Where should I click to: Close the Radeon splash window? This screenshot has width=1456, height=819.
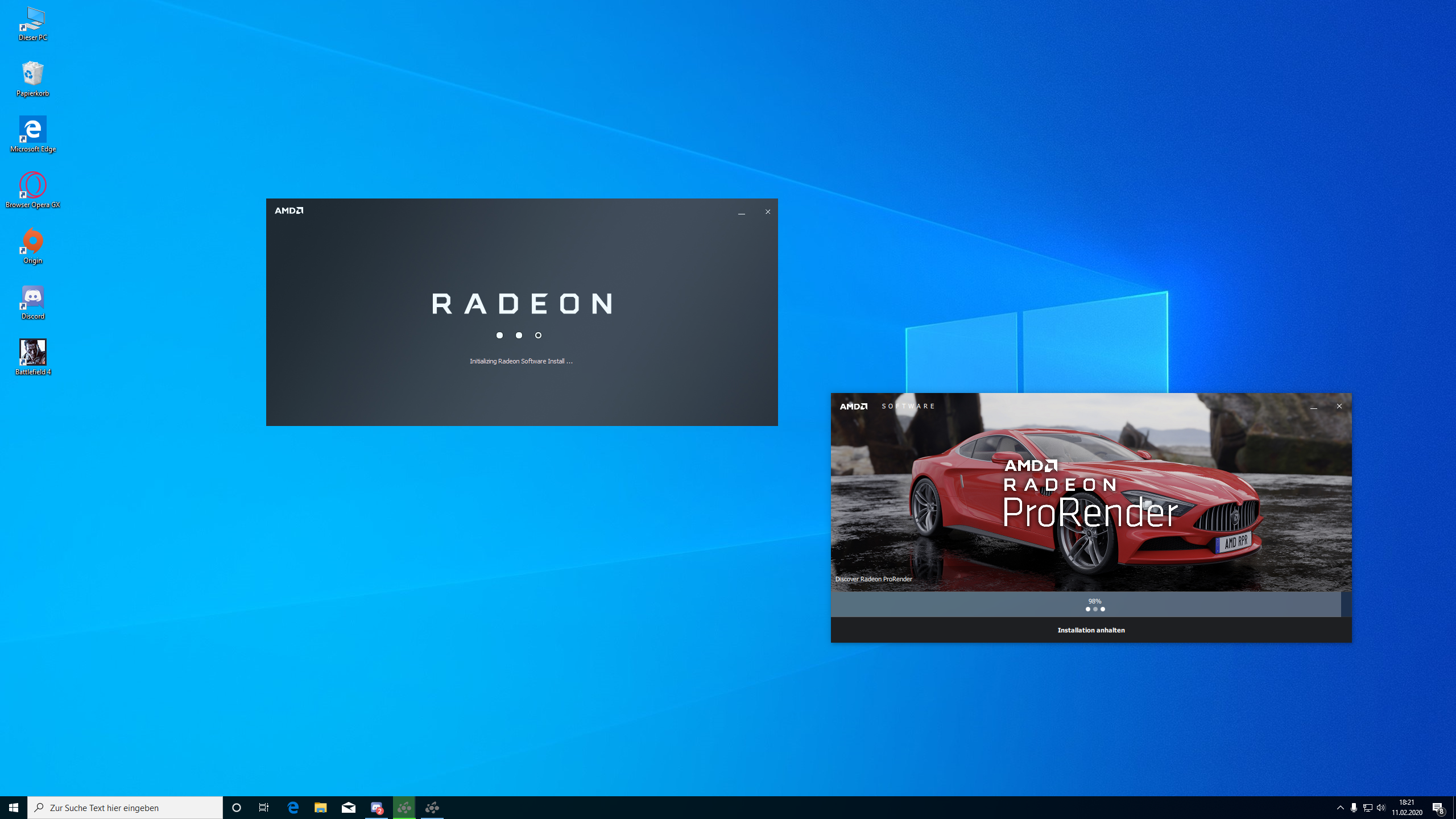coord(768,212)
